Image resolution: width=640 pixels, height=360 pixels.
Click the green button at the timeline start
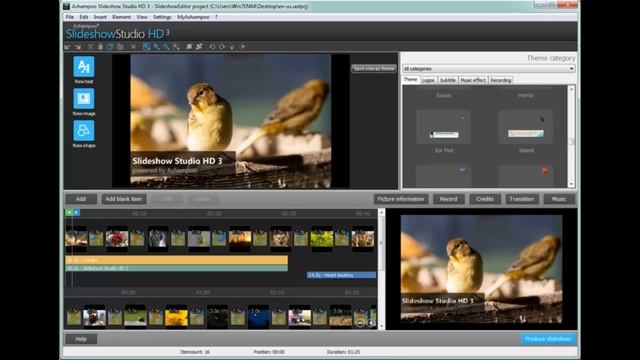[x=69, y=212]
